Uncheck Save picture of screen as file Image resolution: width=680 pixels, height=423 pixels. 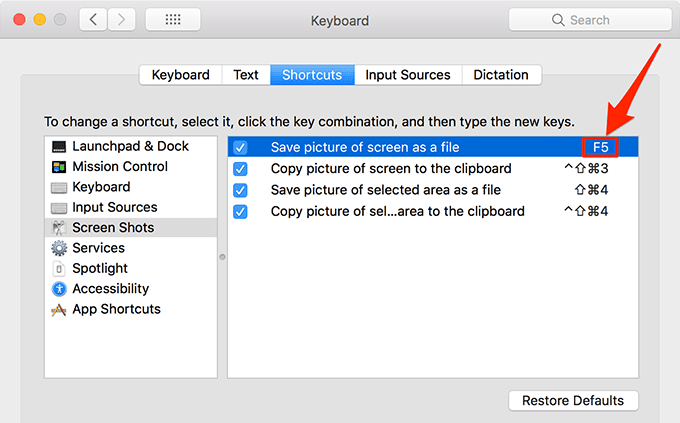(x=240, y=148)
